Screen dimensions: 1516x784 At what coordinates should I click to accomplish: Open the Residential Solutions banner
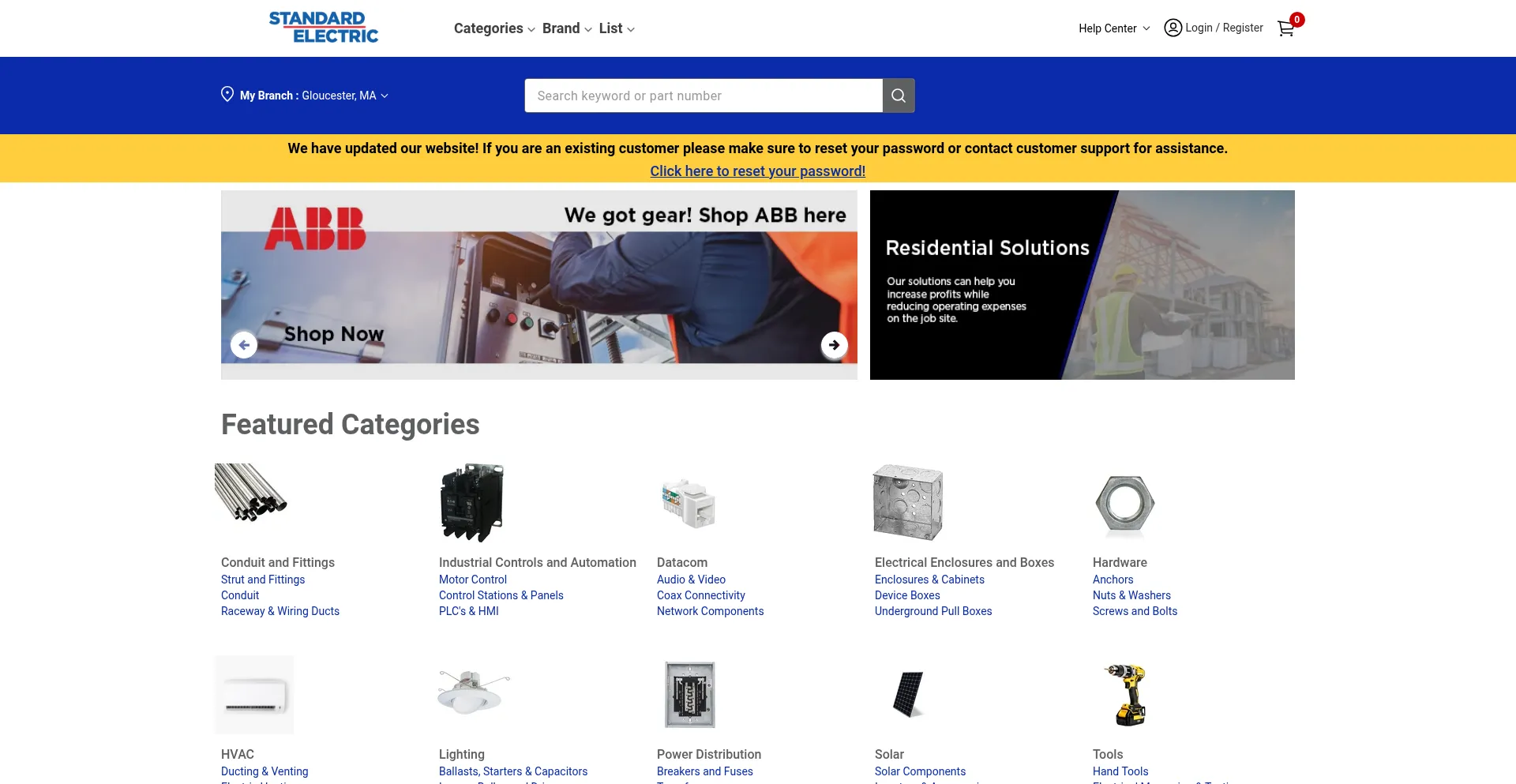click(x=1083, y=285)
